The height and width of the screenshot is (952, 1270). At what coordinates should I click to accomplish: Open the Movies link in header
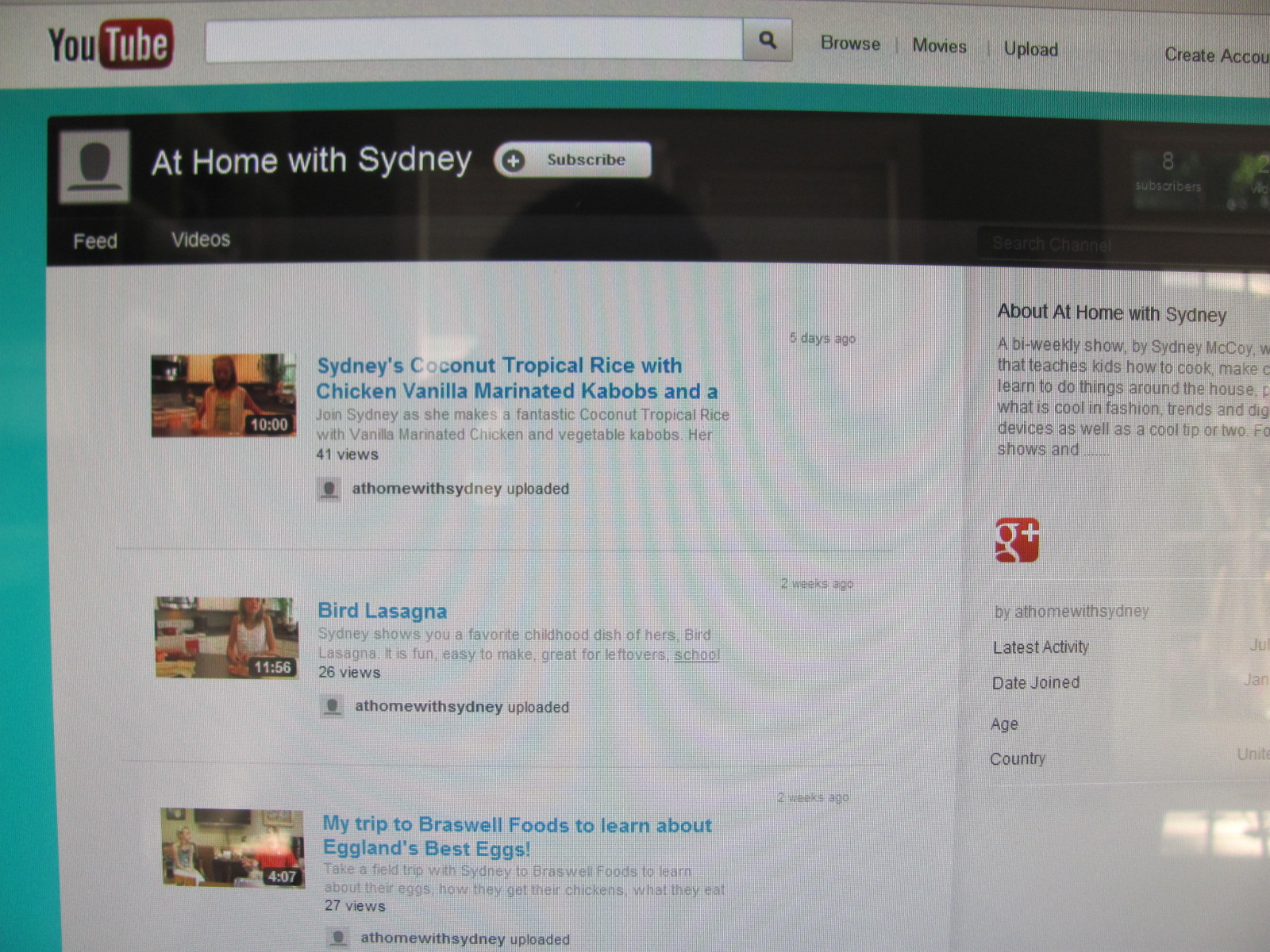coord(939,46)
